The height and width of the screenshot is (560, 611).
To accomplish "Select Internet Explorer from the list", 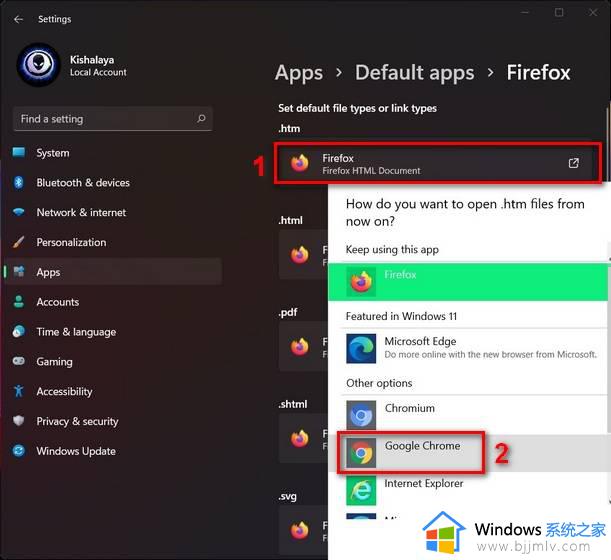I will tap(468, 490).
